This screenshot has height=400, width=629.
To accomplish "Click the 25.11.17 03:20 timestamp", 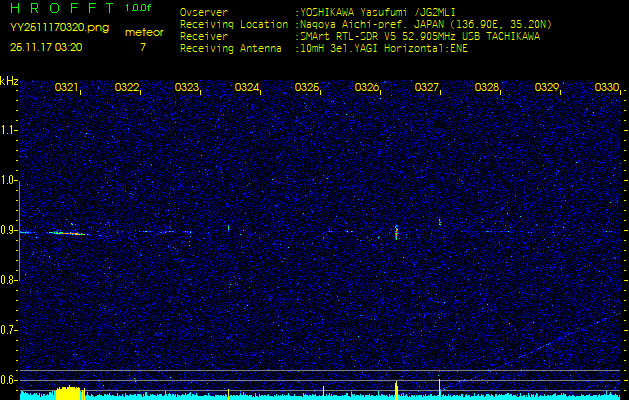I will pyautogui.click(x=47, y=47).
